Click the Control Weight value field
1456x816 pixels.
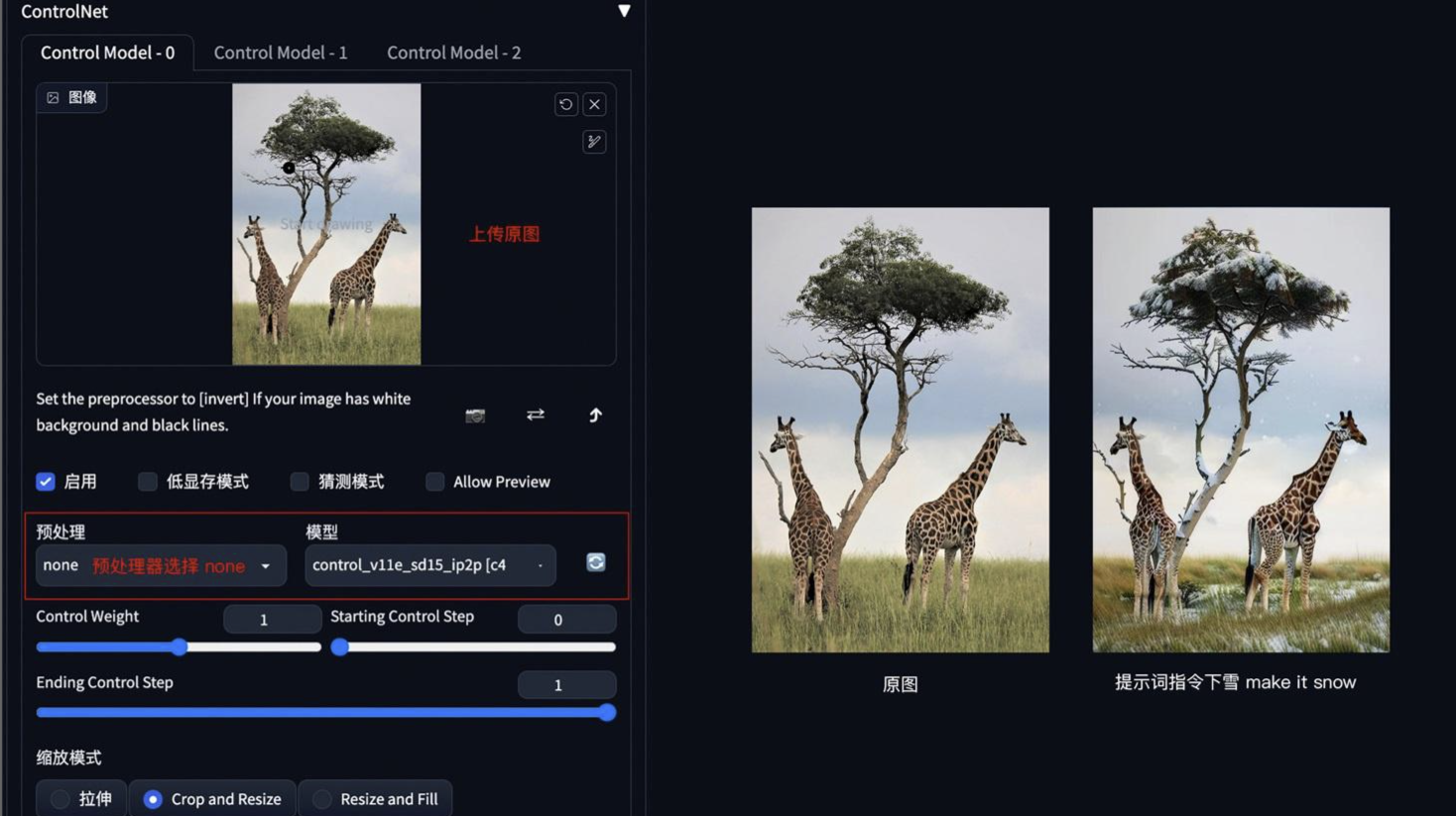[272, 619]
